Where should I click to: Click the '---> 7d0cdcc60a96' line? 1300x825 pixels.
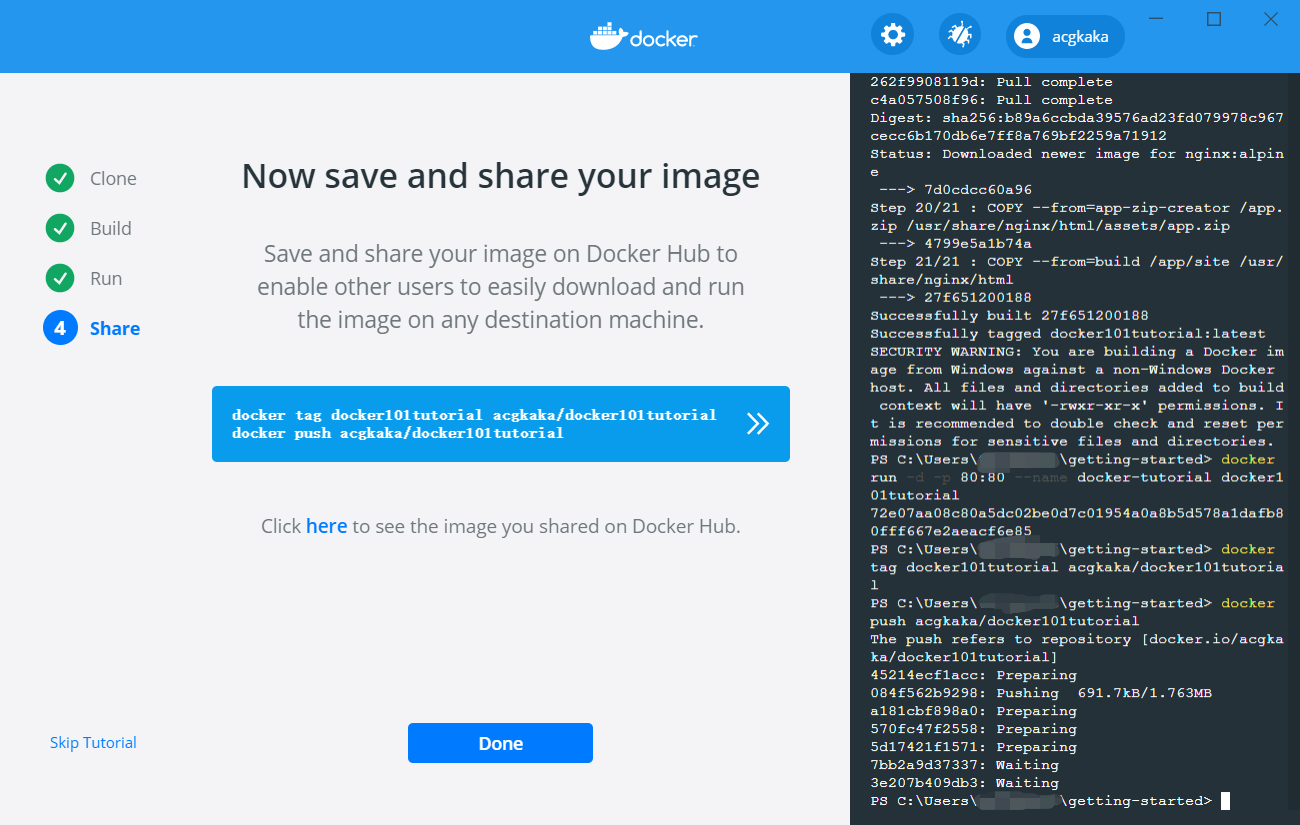955,190
